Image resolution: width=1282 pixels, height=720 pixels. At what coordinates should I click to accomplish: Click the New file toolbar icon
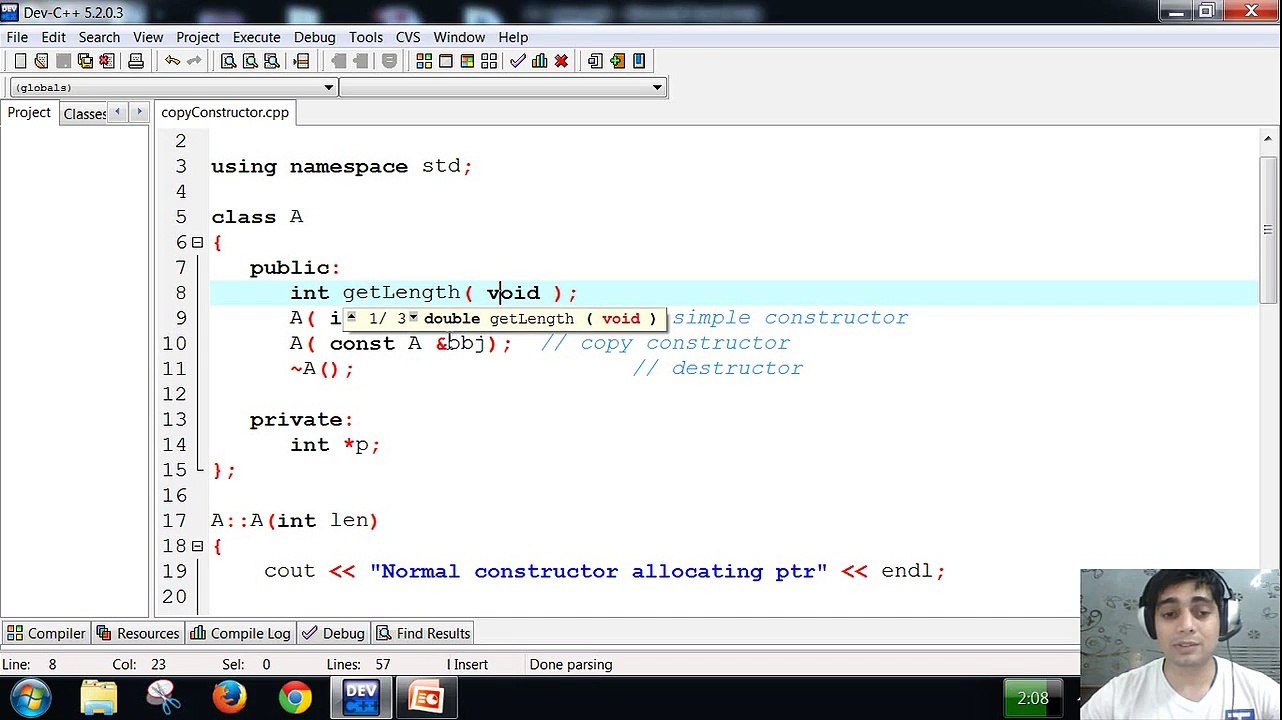(x=20, y=61)
